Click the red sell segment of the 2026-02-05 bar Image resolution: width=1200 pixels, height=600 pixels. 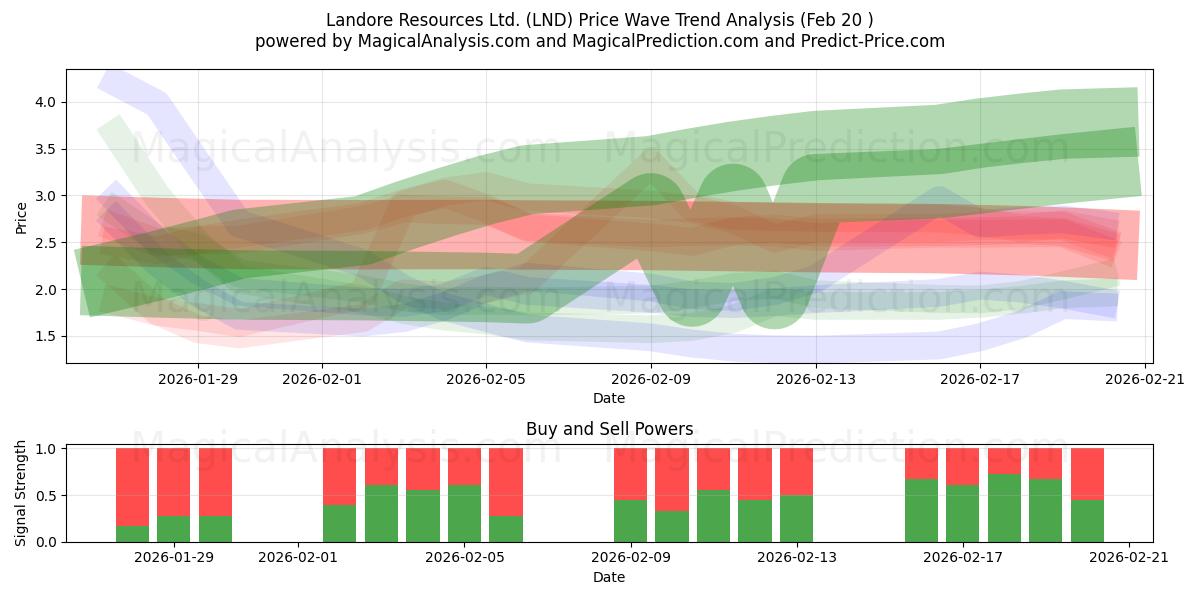[x=464, y=467]
